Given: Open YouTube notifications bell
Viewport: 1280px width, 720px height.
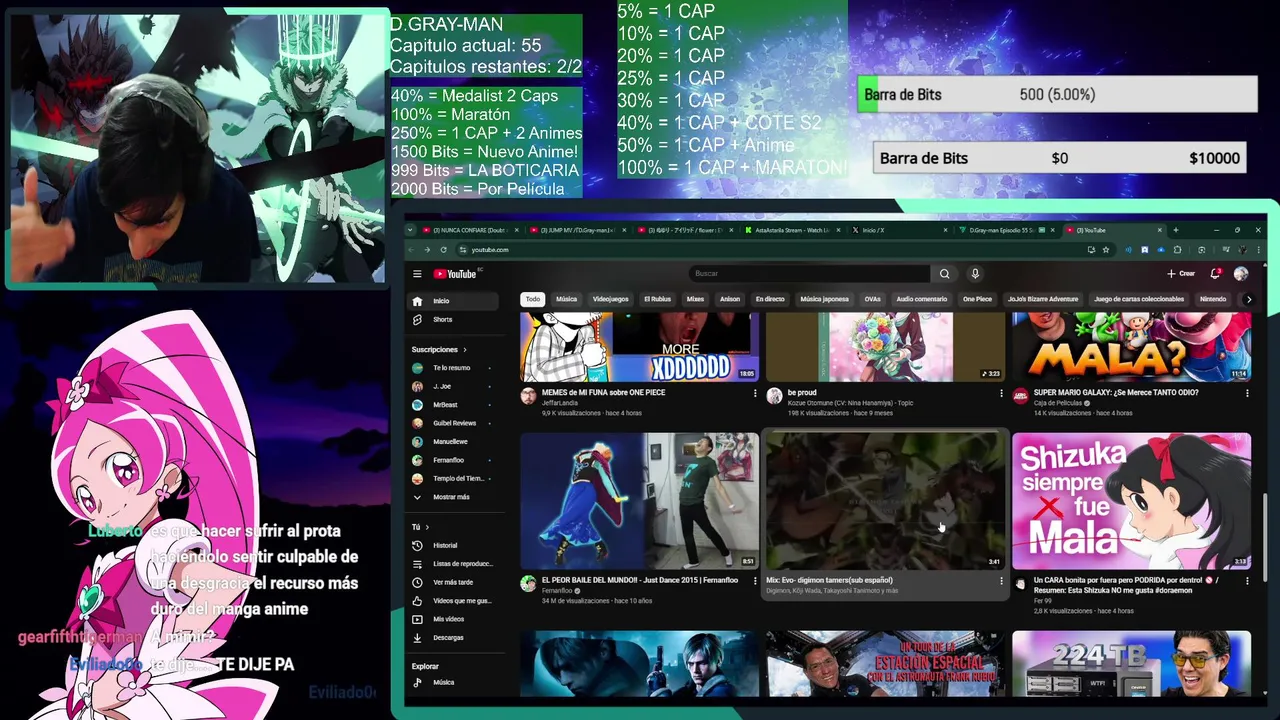Looking at the screenshot, I should (x=1215, y=274).
